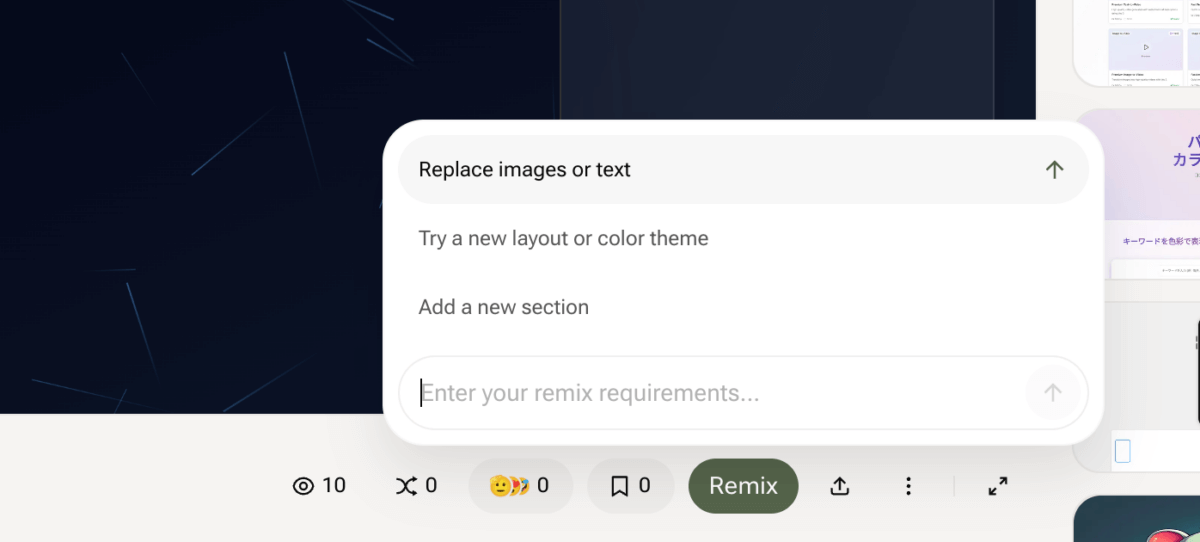Click the shuffle remix count icon

[404, 486]
